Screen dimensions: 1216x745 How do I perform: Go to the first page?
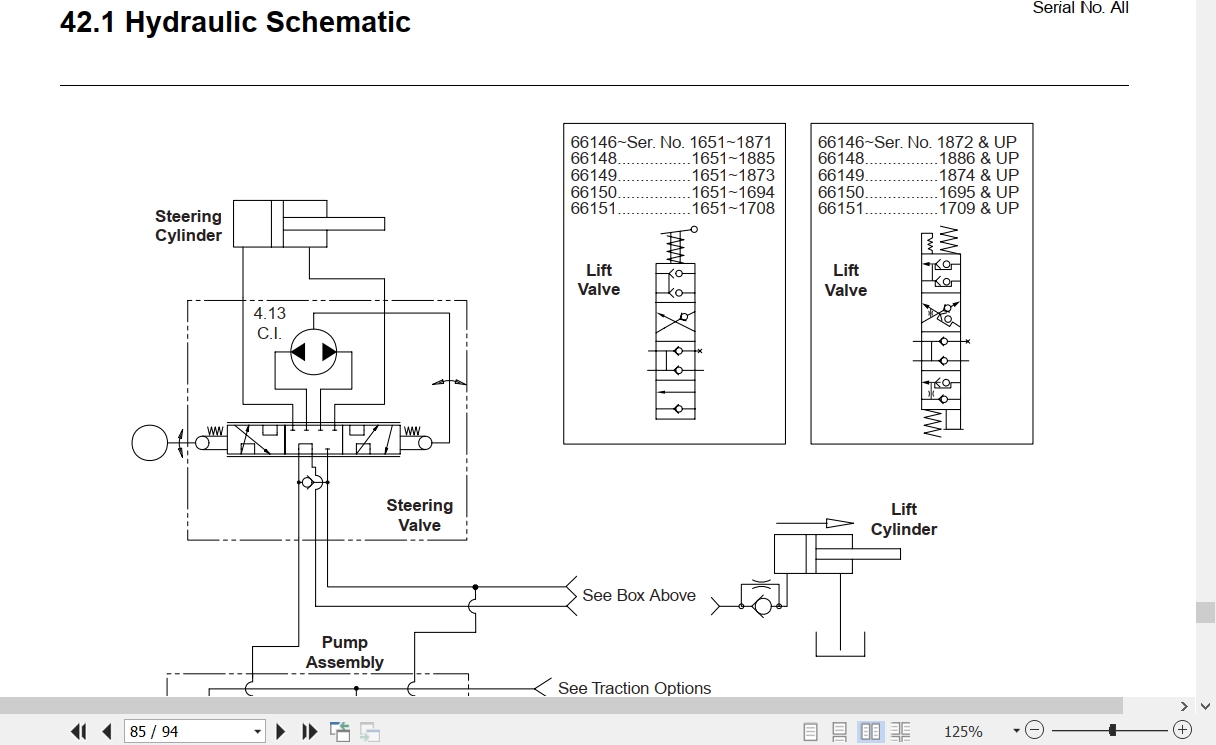(x=78, y=731)
